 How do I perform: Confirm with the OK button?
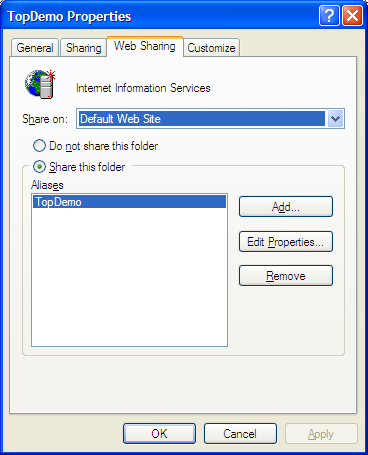tap(159, 434)
